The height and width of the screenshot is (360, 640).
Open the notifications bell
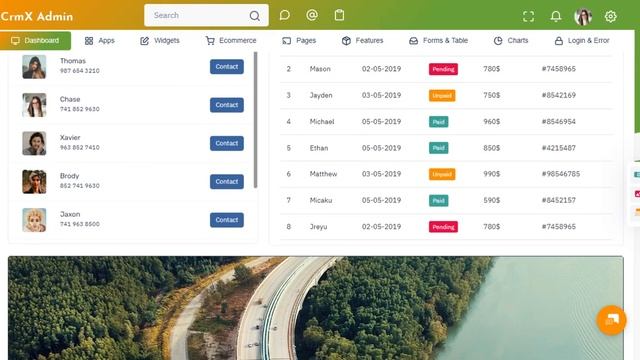point(556,16)
